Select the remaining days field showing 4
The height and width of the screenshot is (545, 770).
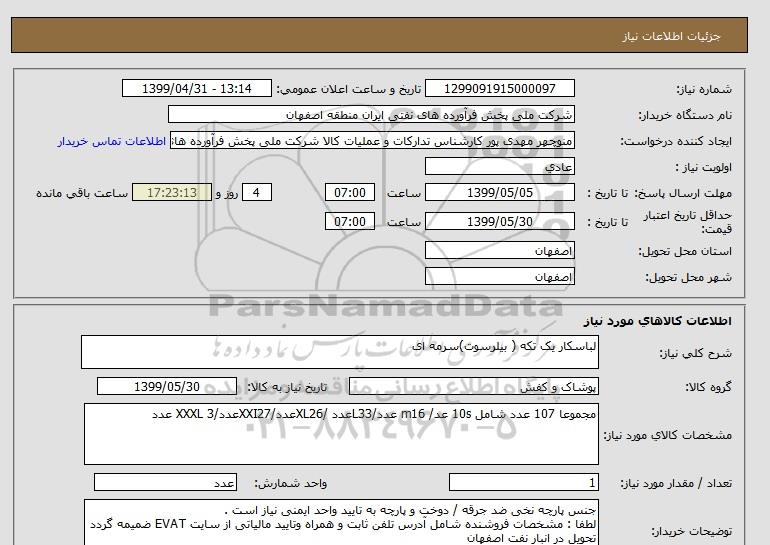257,192
